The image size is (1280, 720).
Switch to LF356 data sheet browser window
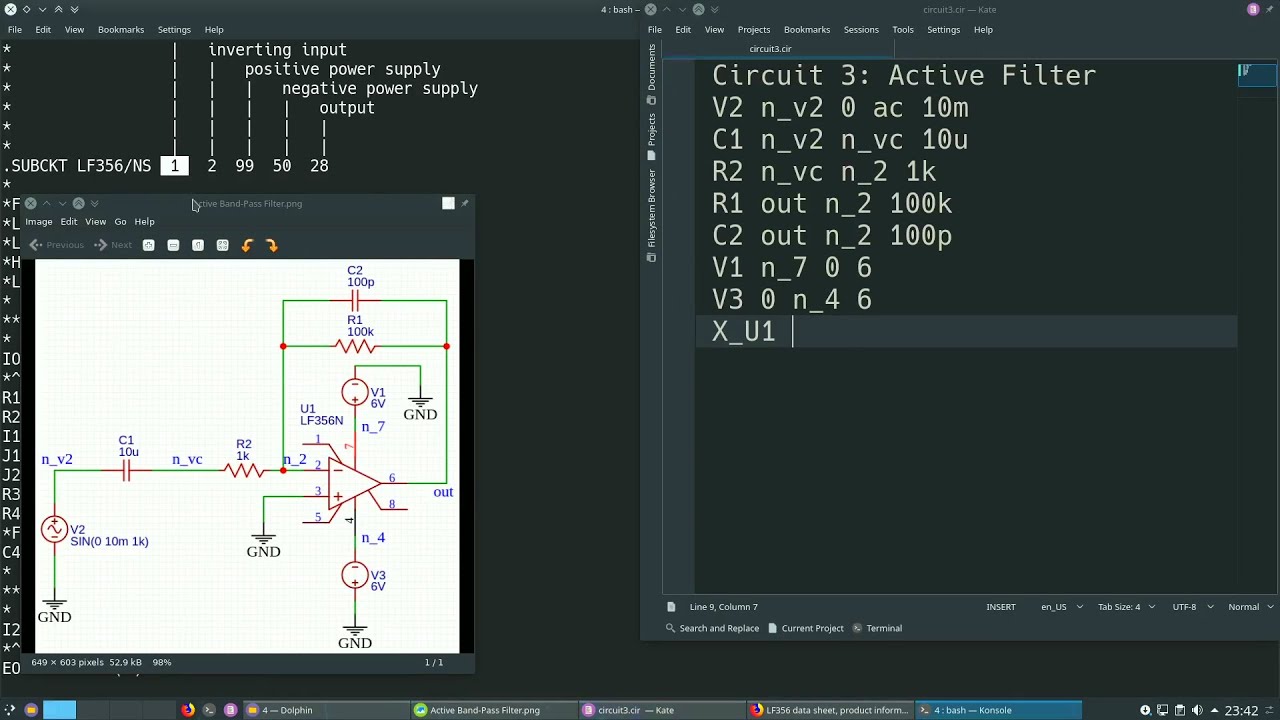click(x=830, y=710)
